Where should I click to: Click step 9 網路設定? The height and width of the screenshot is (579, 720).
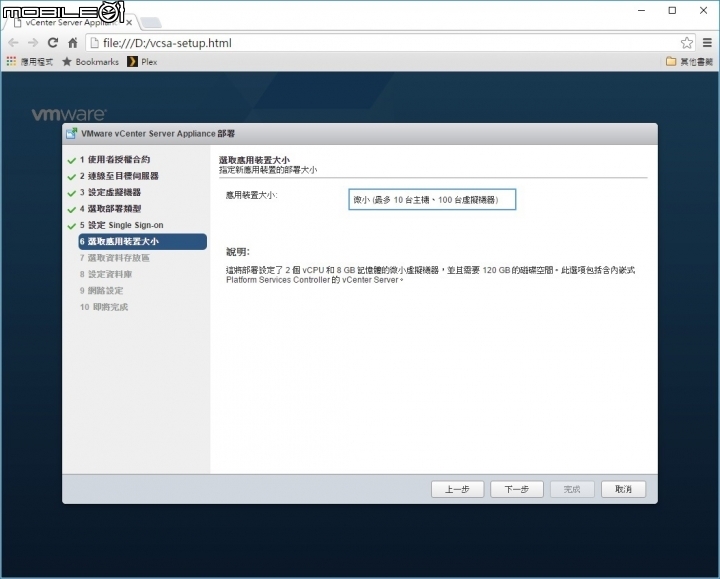101,291
